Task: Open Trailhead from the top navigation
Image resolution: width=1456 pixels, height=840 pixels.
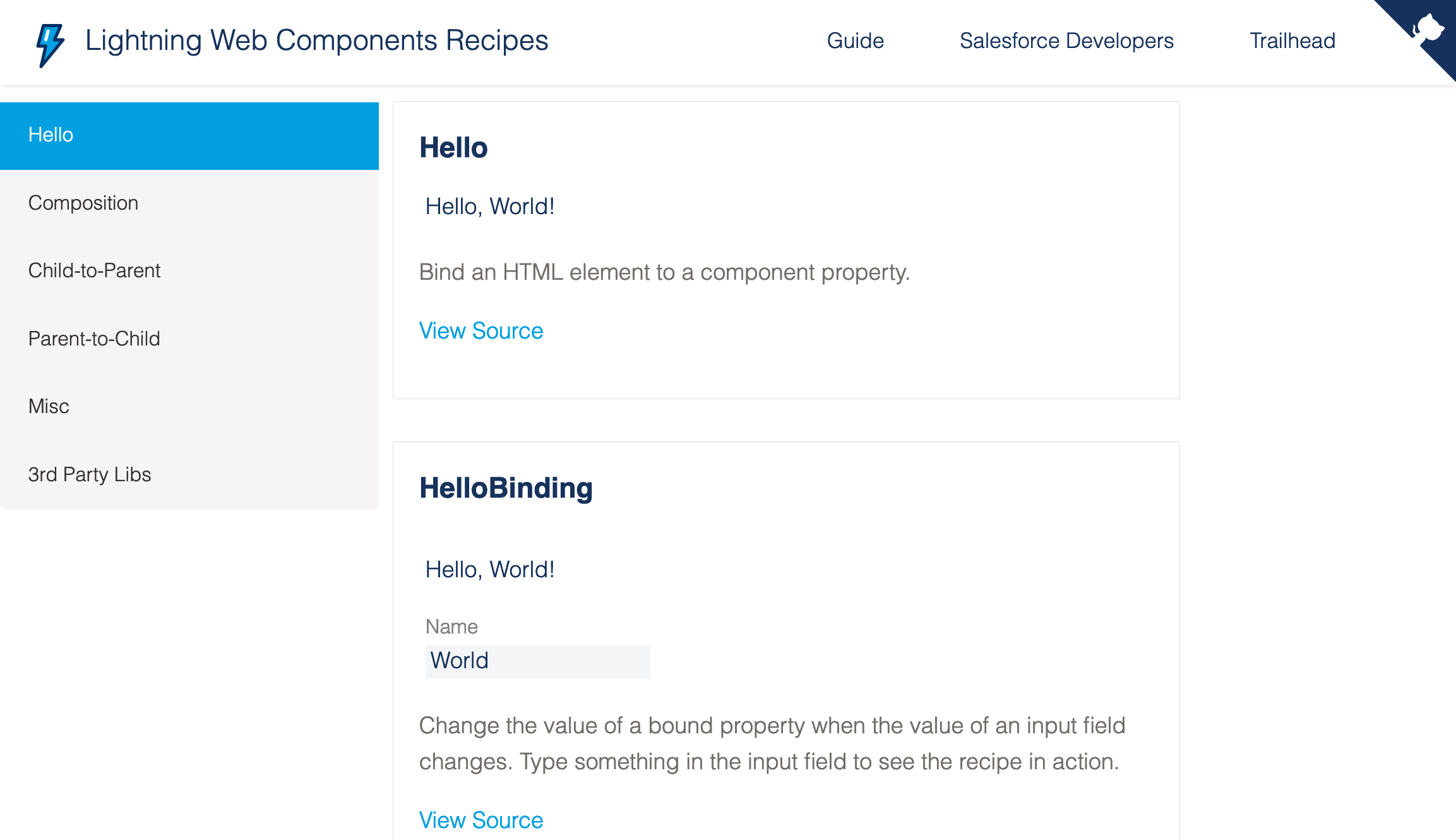Action: point(1292,40)
